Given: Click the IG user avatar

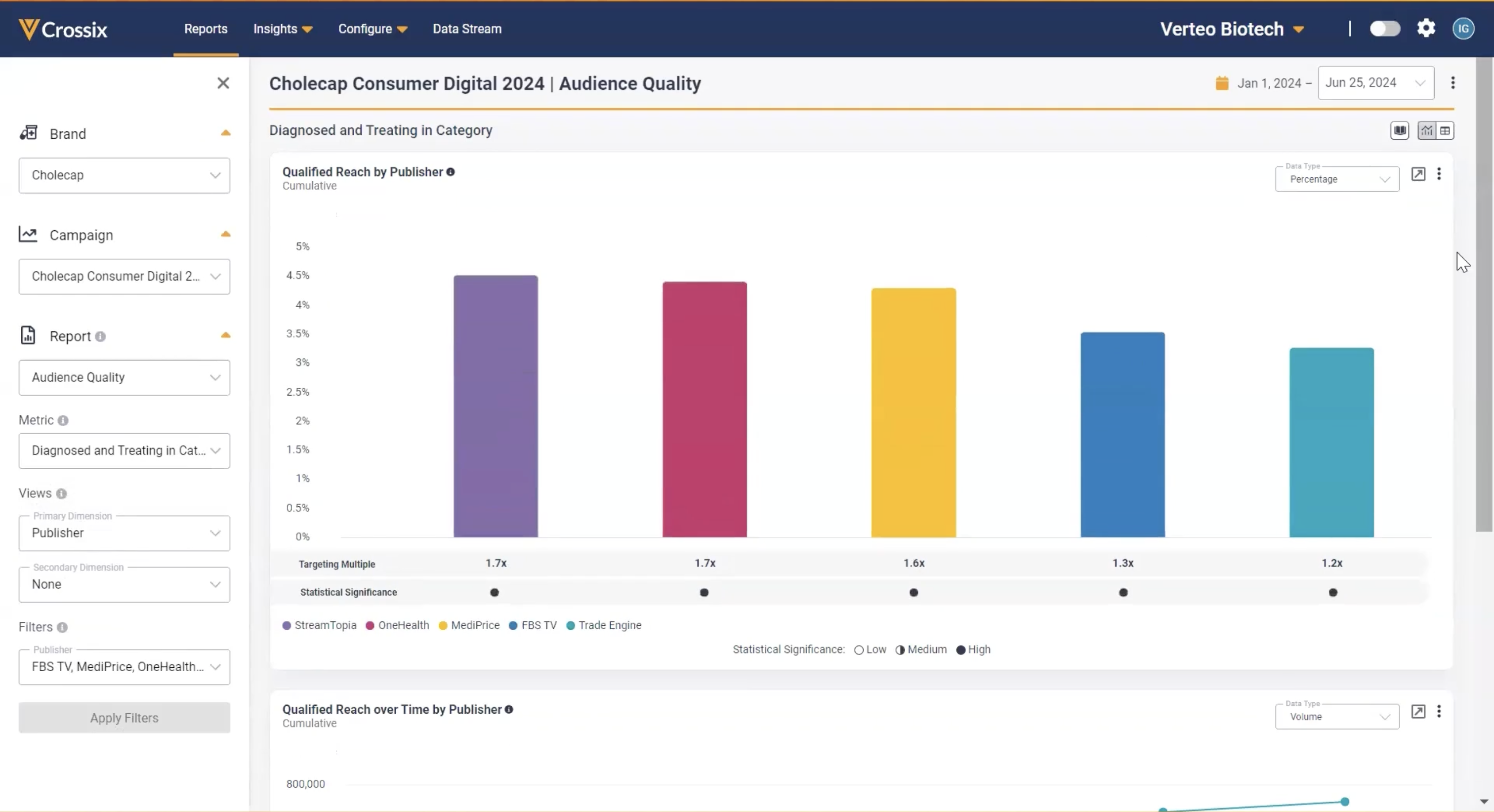Looking at the screenshot, I should coord(1463,29).
